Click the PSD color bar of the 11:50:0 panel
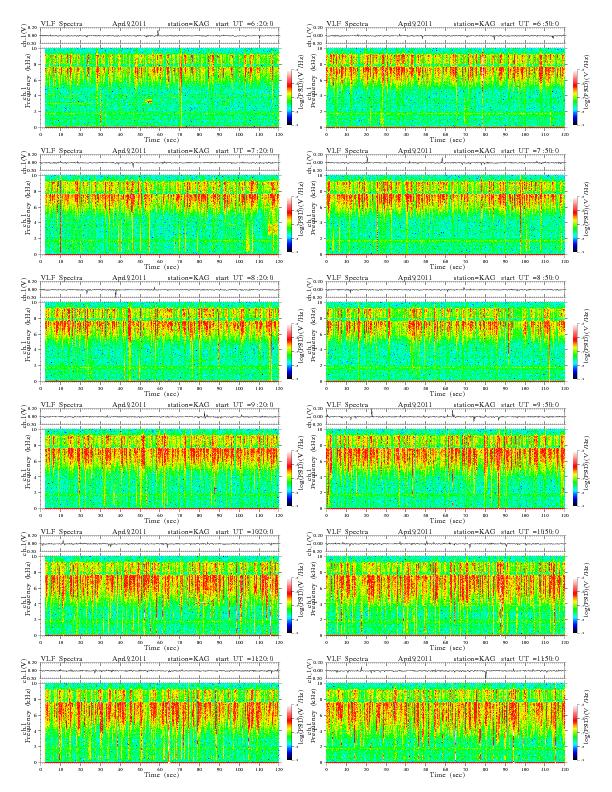 [x=576, y=732]
